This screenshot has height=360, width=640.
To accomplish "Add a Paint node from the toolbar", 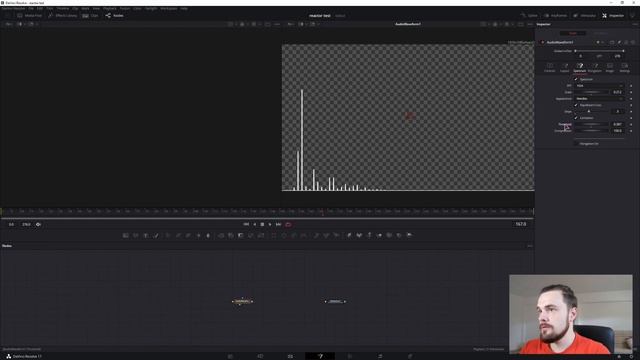I will (156, 236).
